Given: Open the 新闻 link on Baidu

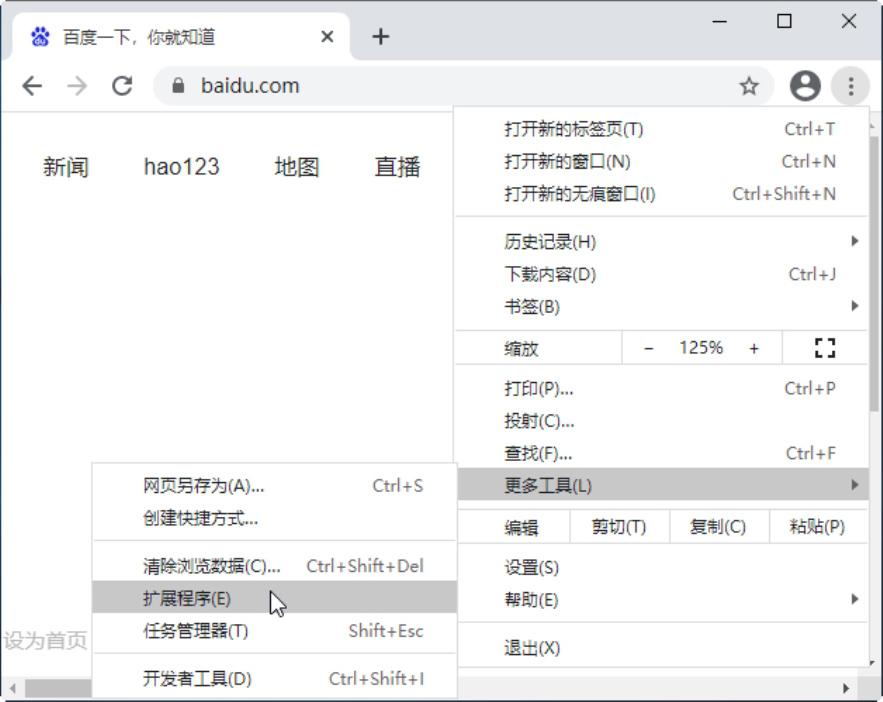Looking at the screenshot, I should click(66, 167).
